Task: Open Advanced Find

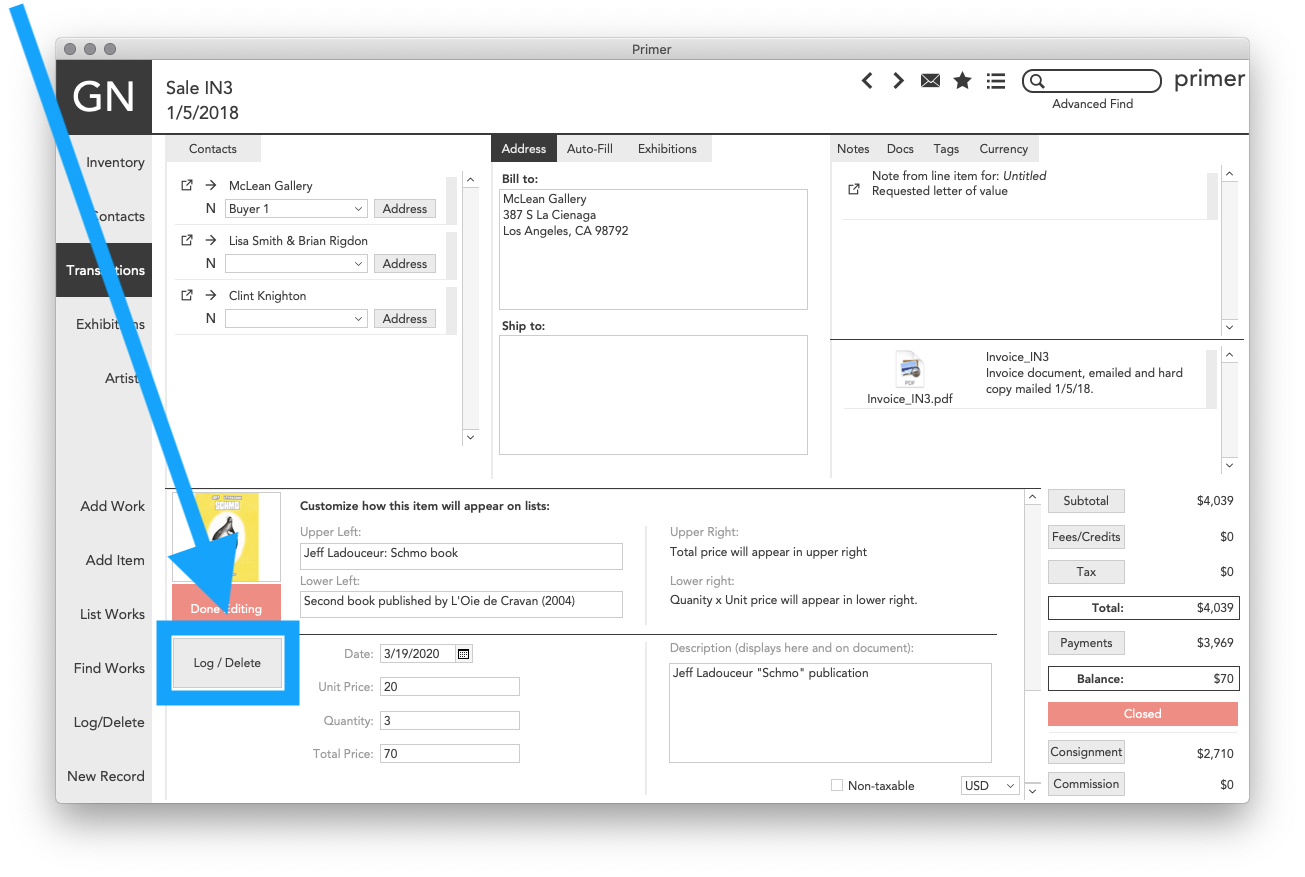Action: (1092, 103)
